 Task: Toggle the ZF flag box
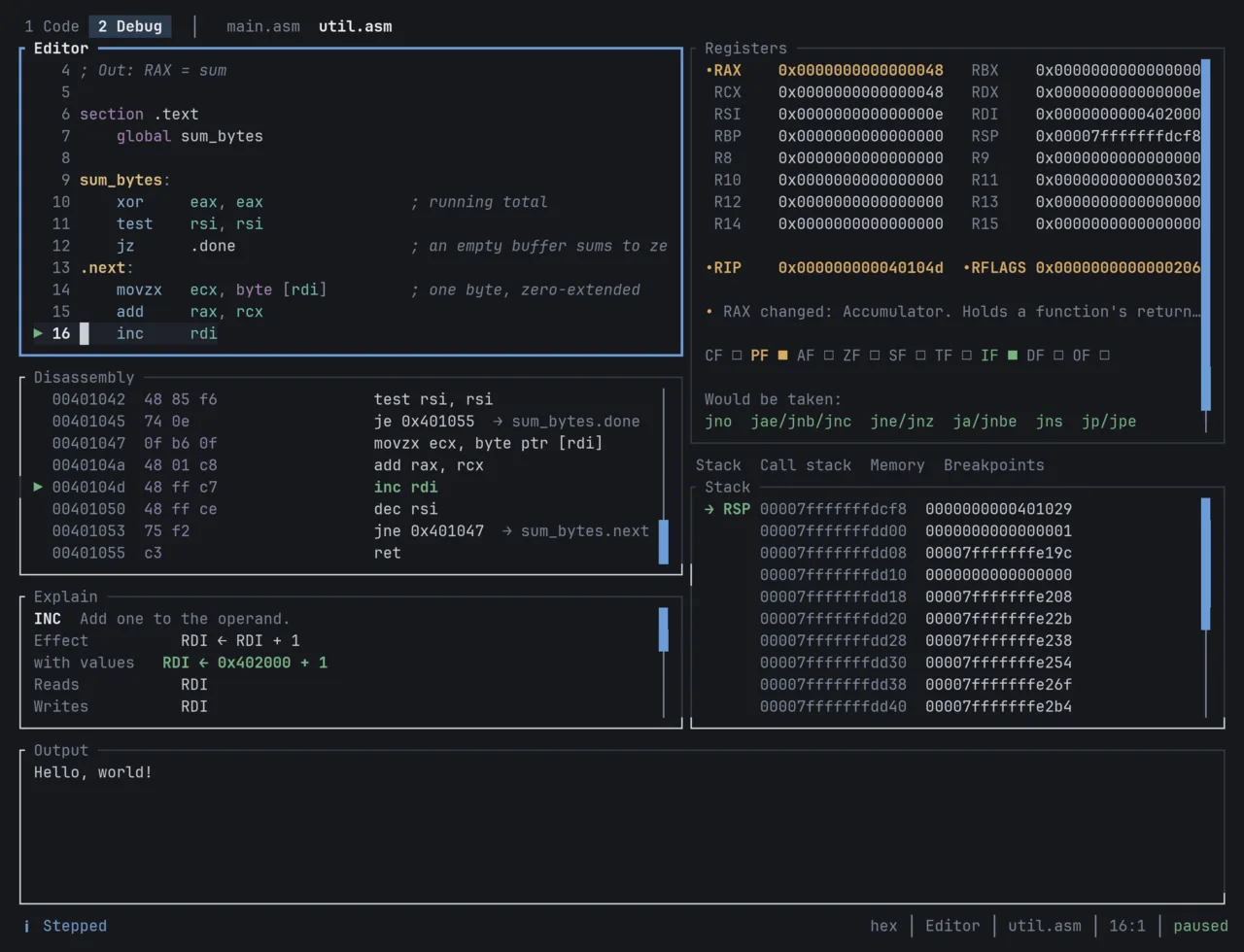pos(874,356)
